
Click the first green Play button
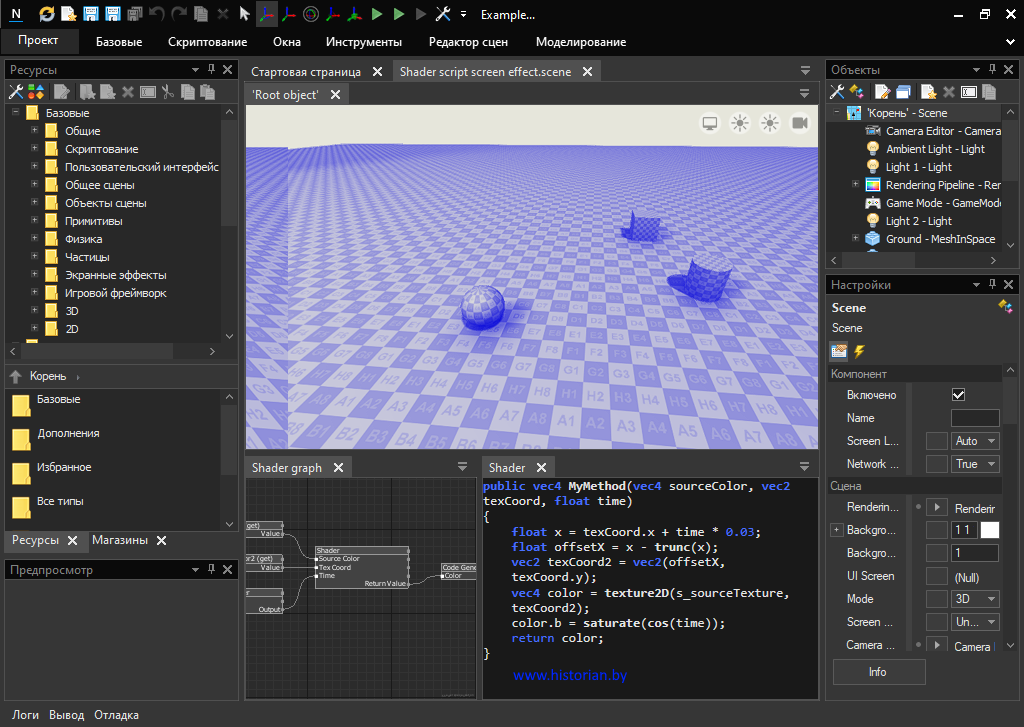click(377, 14)
